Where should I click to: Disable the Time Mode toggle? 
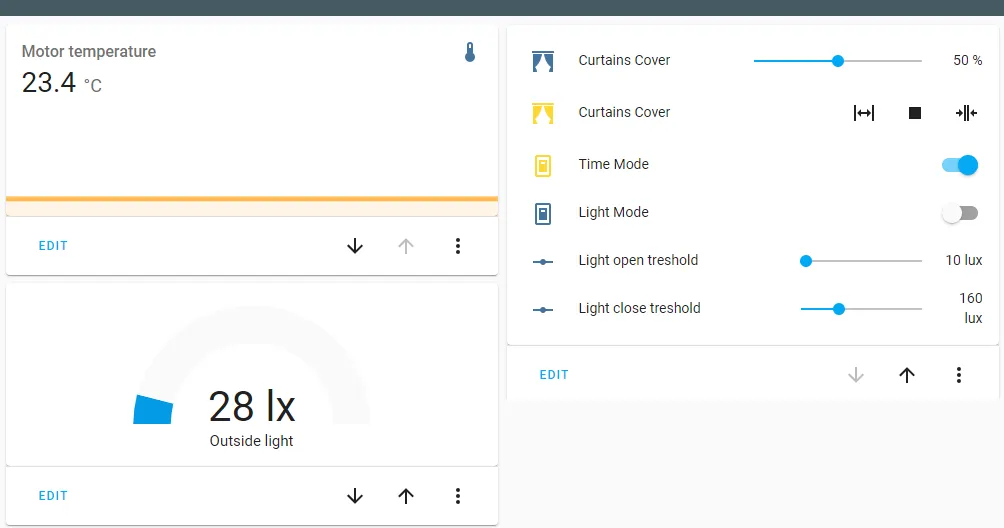tap(960, 165)
